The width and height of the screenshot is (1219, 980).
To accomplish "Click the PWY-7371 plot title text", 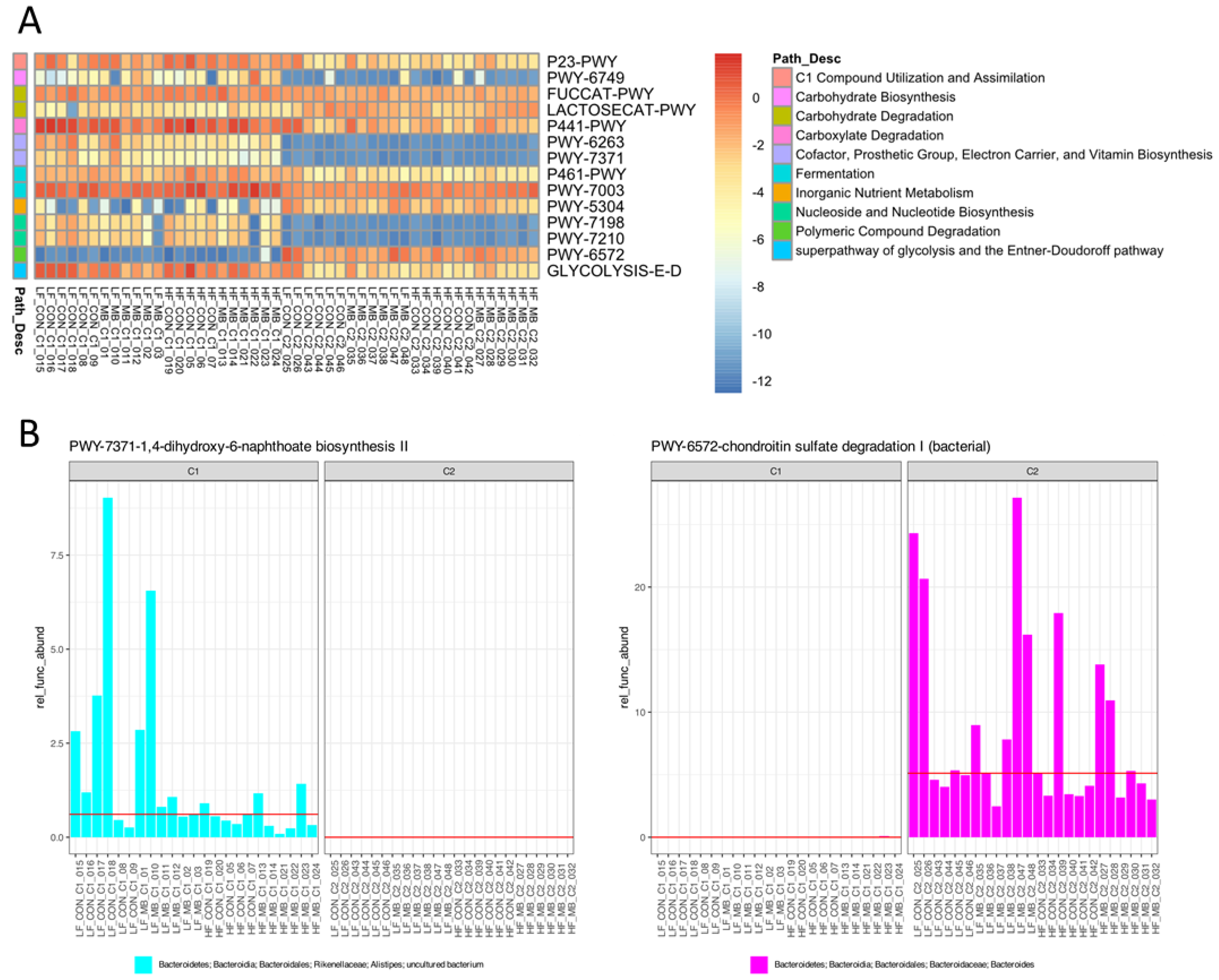I will coord(238,446).
